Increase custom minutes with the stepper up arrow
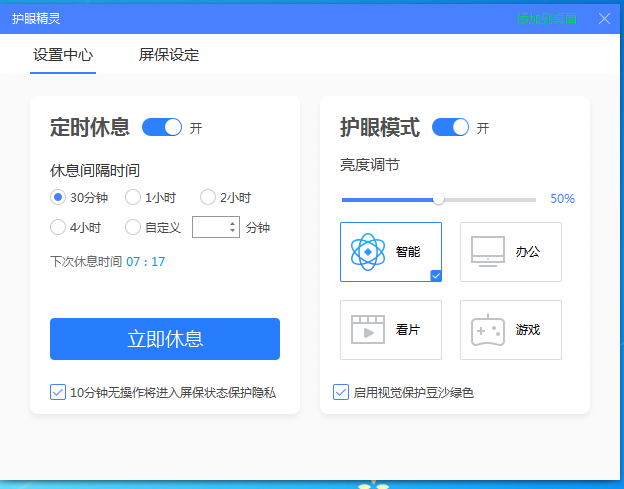 coord(232,224)
